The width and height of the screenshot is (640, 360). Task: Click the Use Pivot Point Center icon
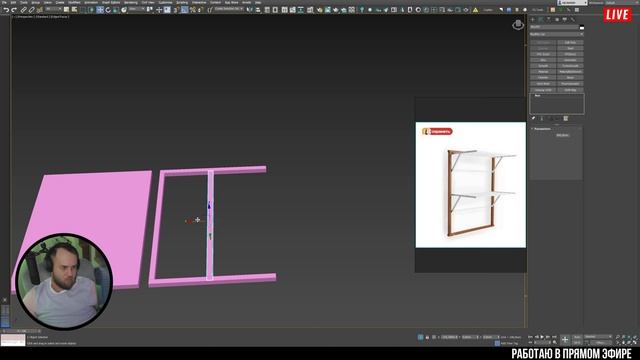[x=150, y=9]
